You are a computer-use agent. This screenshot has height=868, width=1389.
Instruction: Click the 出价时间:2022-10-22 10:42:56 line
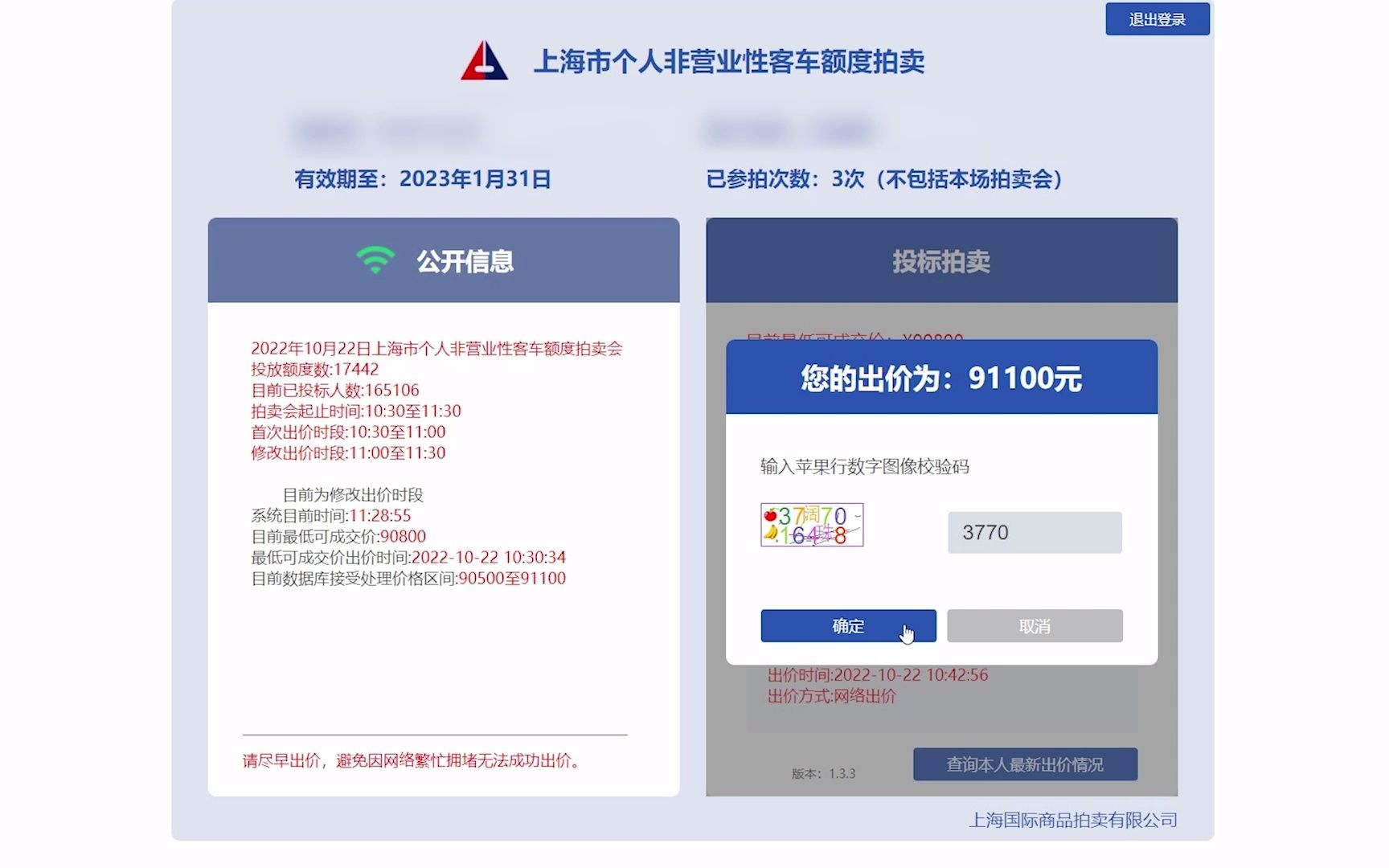[878, 675]
